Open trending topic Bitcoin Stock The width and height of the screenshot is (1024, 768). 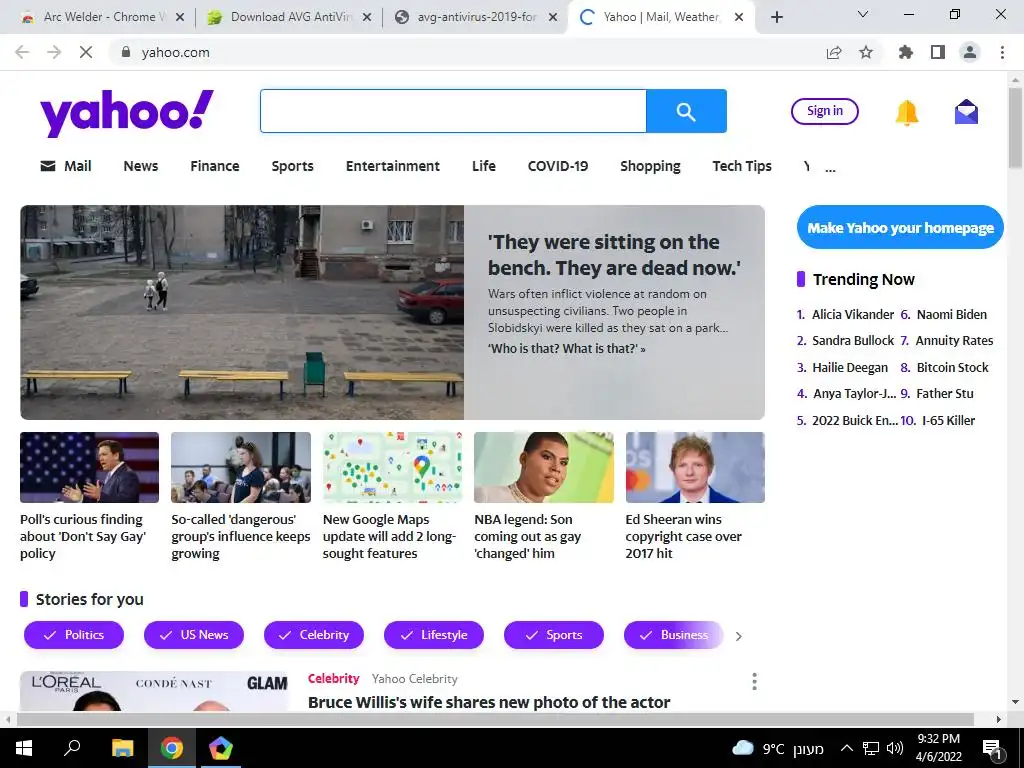[x=952, y=368]
